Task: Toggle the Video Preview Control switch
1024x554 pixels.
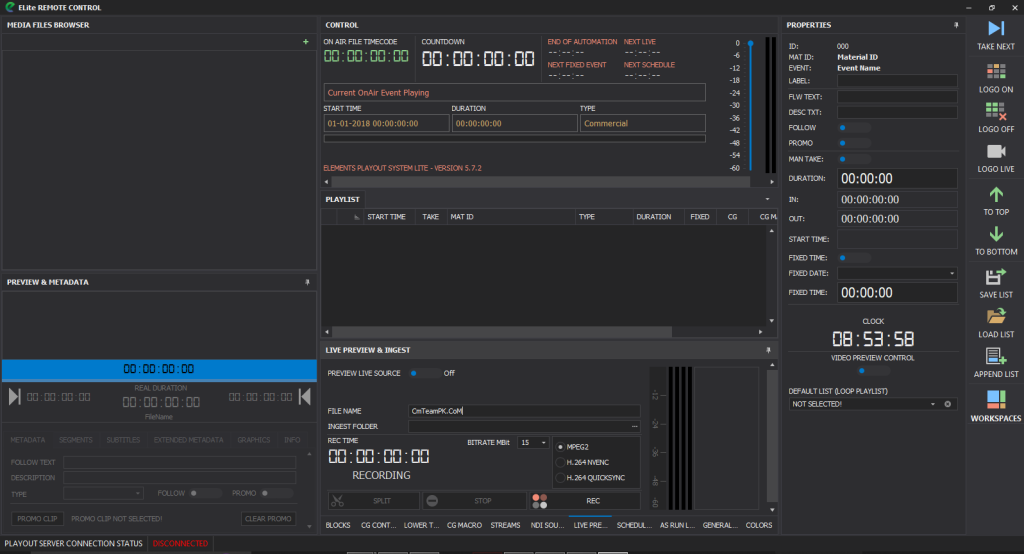Action: 872,371
